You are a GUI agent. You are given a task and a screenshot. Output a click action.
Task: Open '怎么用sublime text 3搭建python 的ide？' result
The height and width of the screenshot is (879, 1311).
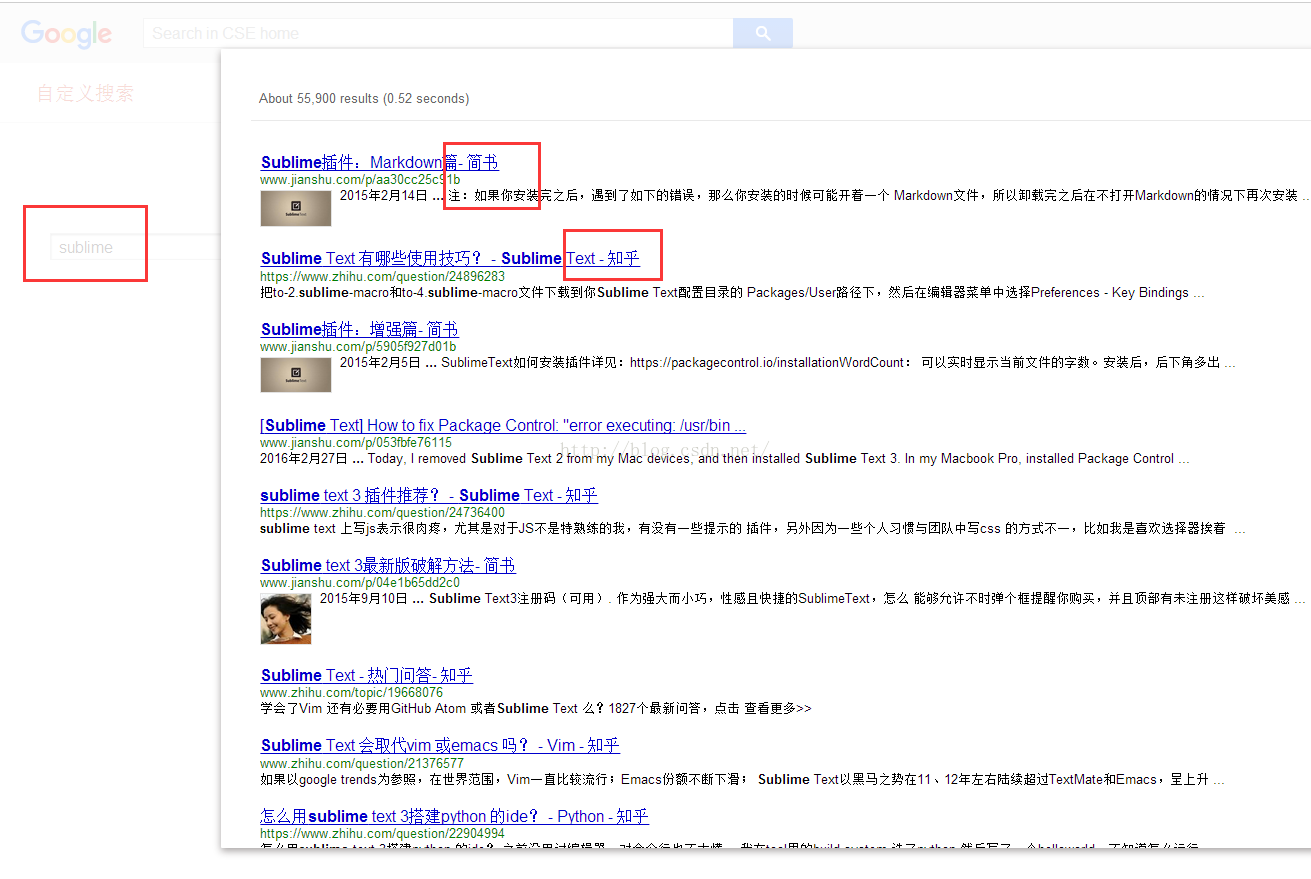454,816
